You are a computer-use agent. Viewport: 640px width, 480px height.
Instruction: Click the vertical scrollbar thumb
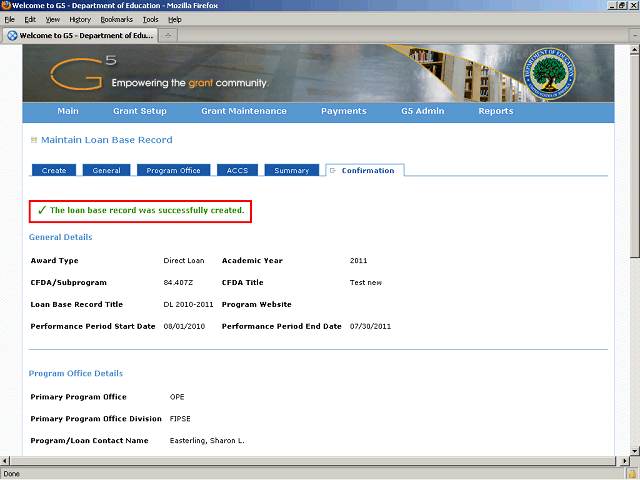point(634,156)
